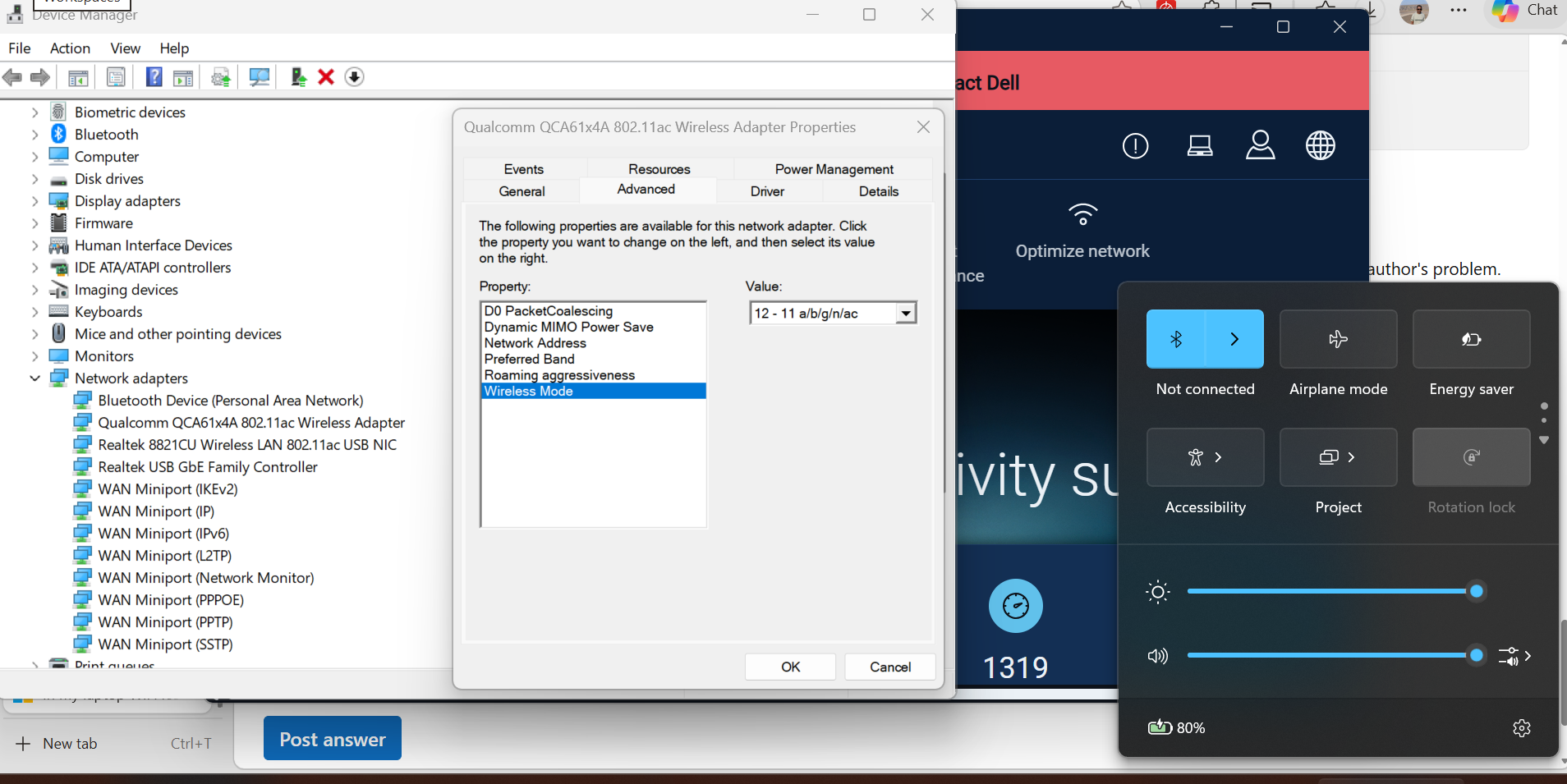Select Realtek 8821CU Wireless LAN adapter
The height and width of the screenshot is (784, 1567).
pyautogui.click(x=246, y=444)
